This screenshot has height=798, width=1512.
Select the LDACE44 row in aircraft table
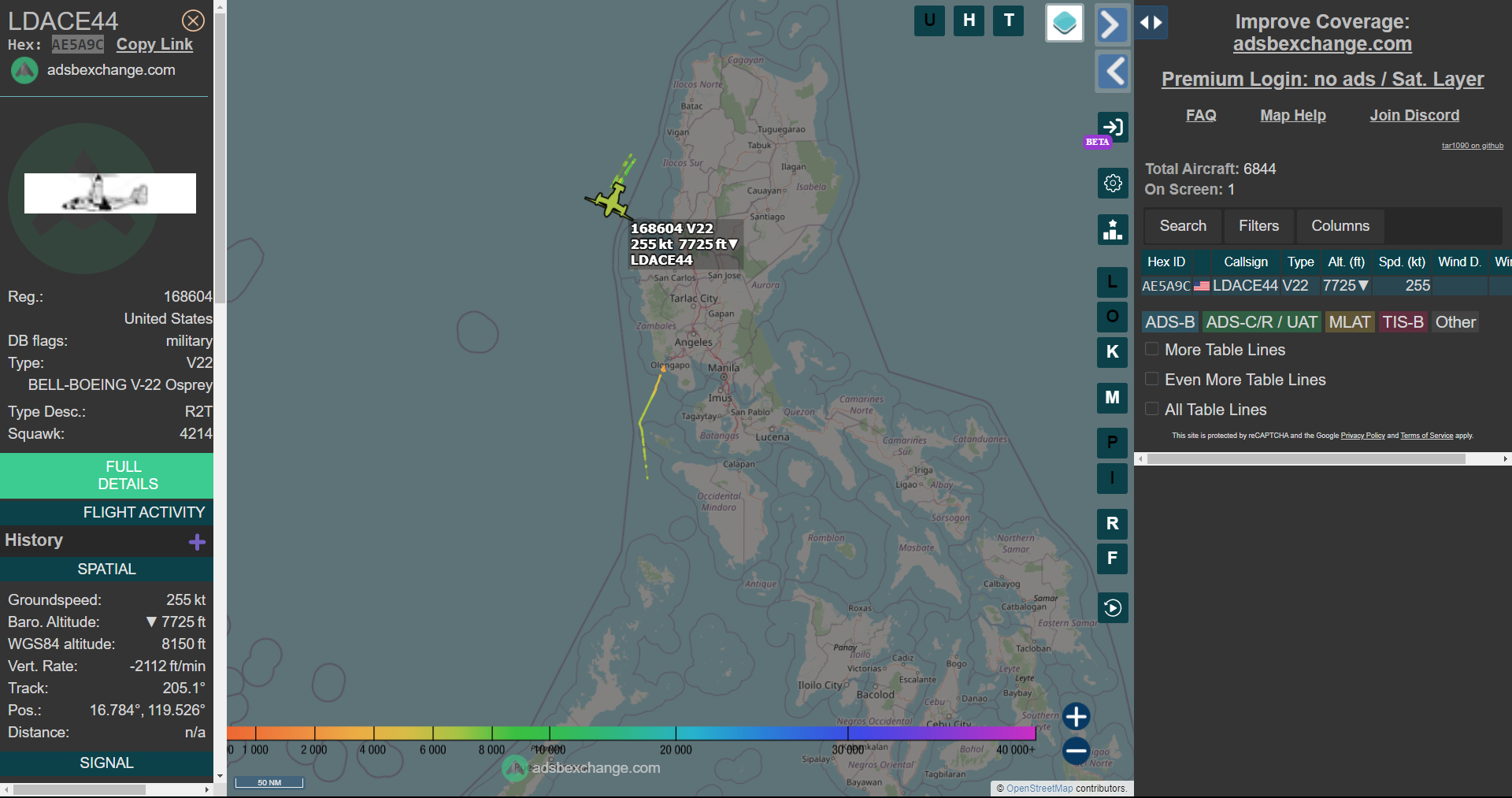pos(1325,285)
